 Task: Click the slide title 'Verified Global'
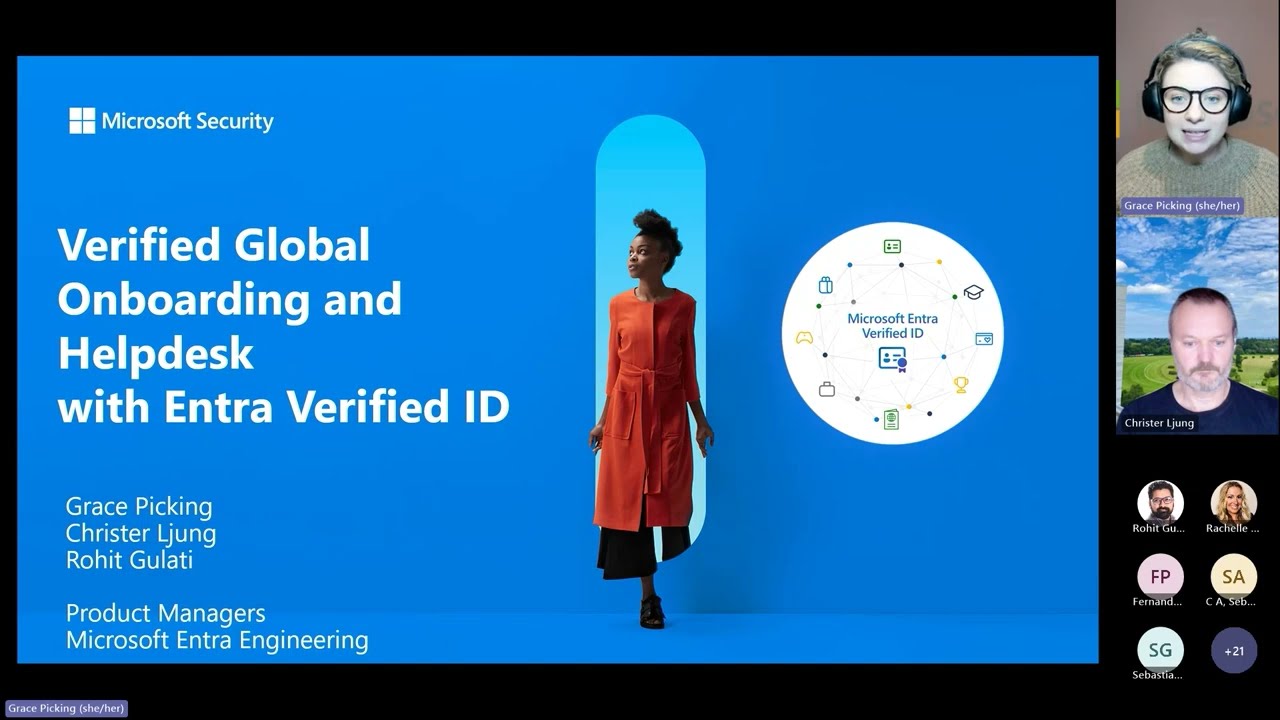pos(214,245)
